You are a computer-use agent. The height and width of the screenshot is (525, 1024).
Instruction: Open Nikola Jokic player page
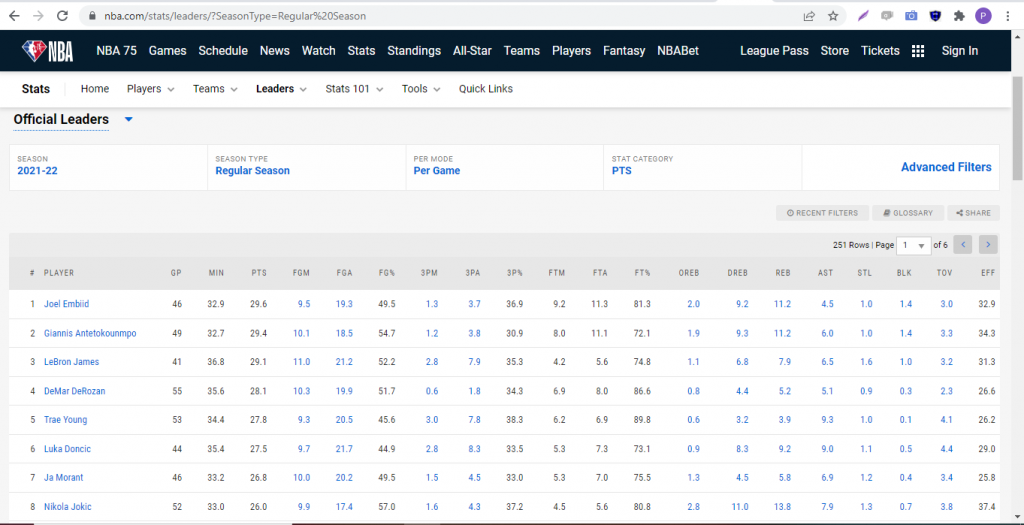click(67, 507)
